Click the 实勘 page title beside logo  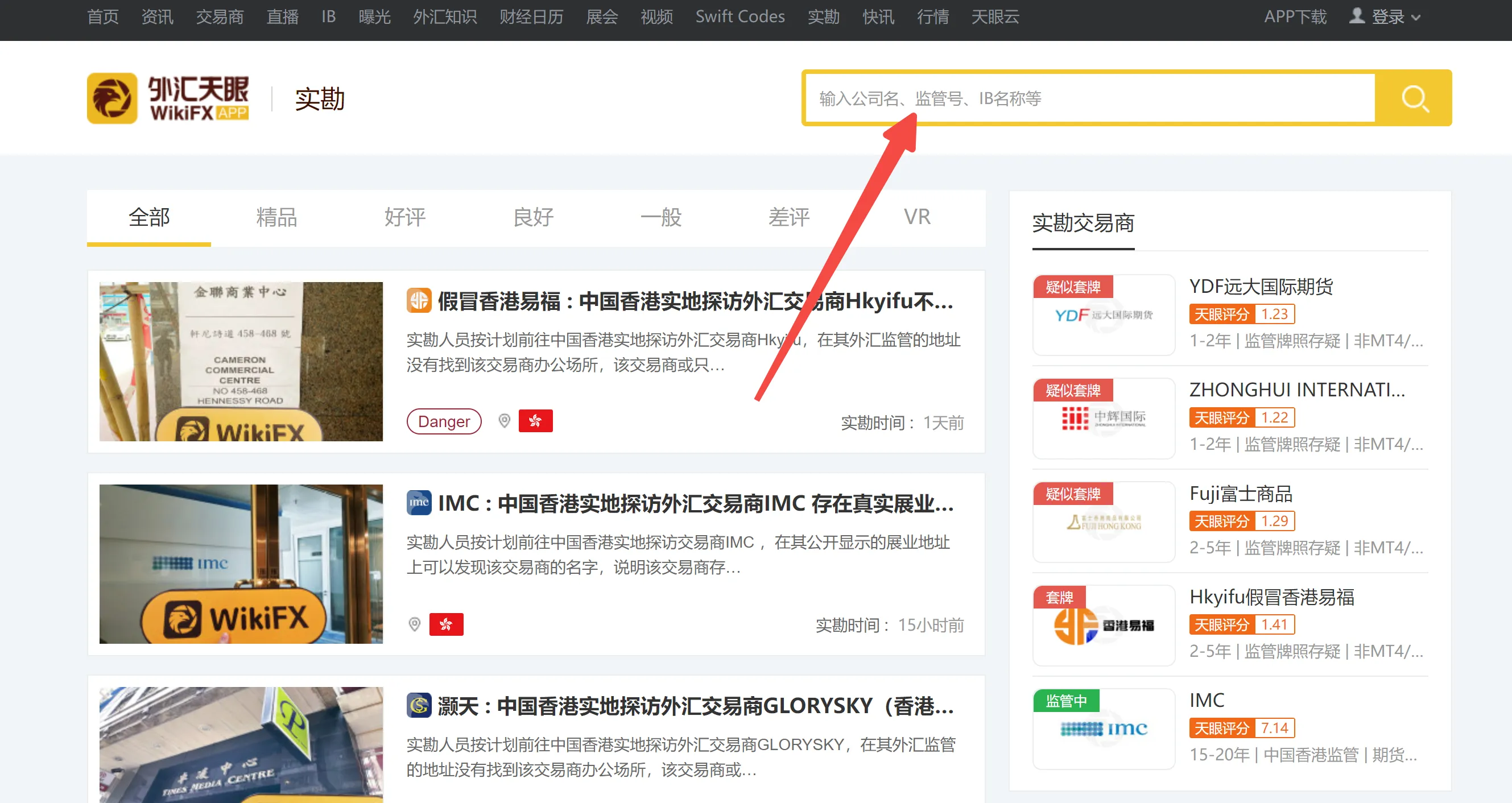(320, 98)
